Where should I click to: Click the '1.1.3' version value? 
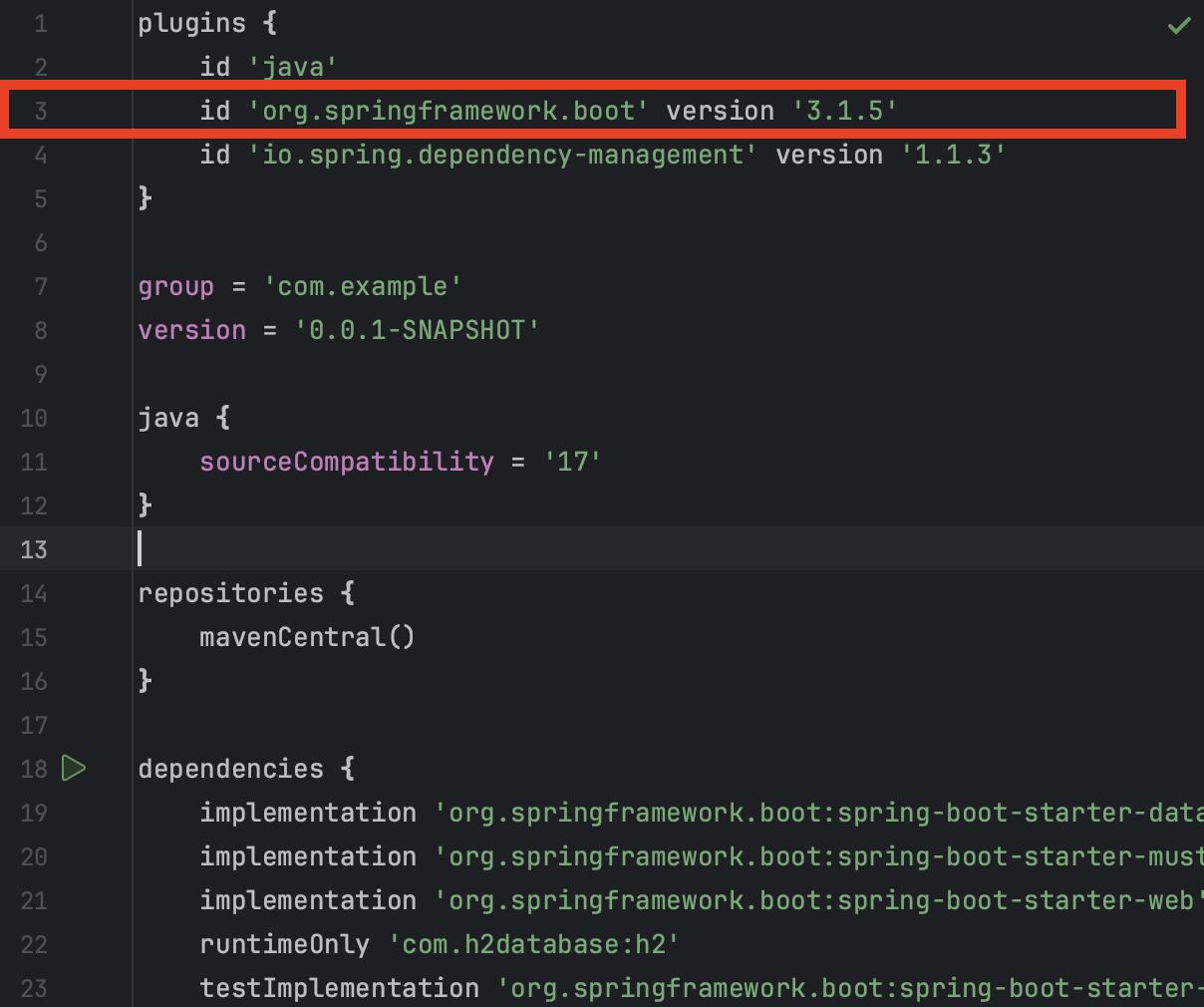[x=954, y=155]
